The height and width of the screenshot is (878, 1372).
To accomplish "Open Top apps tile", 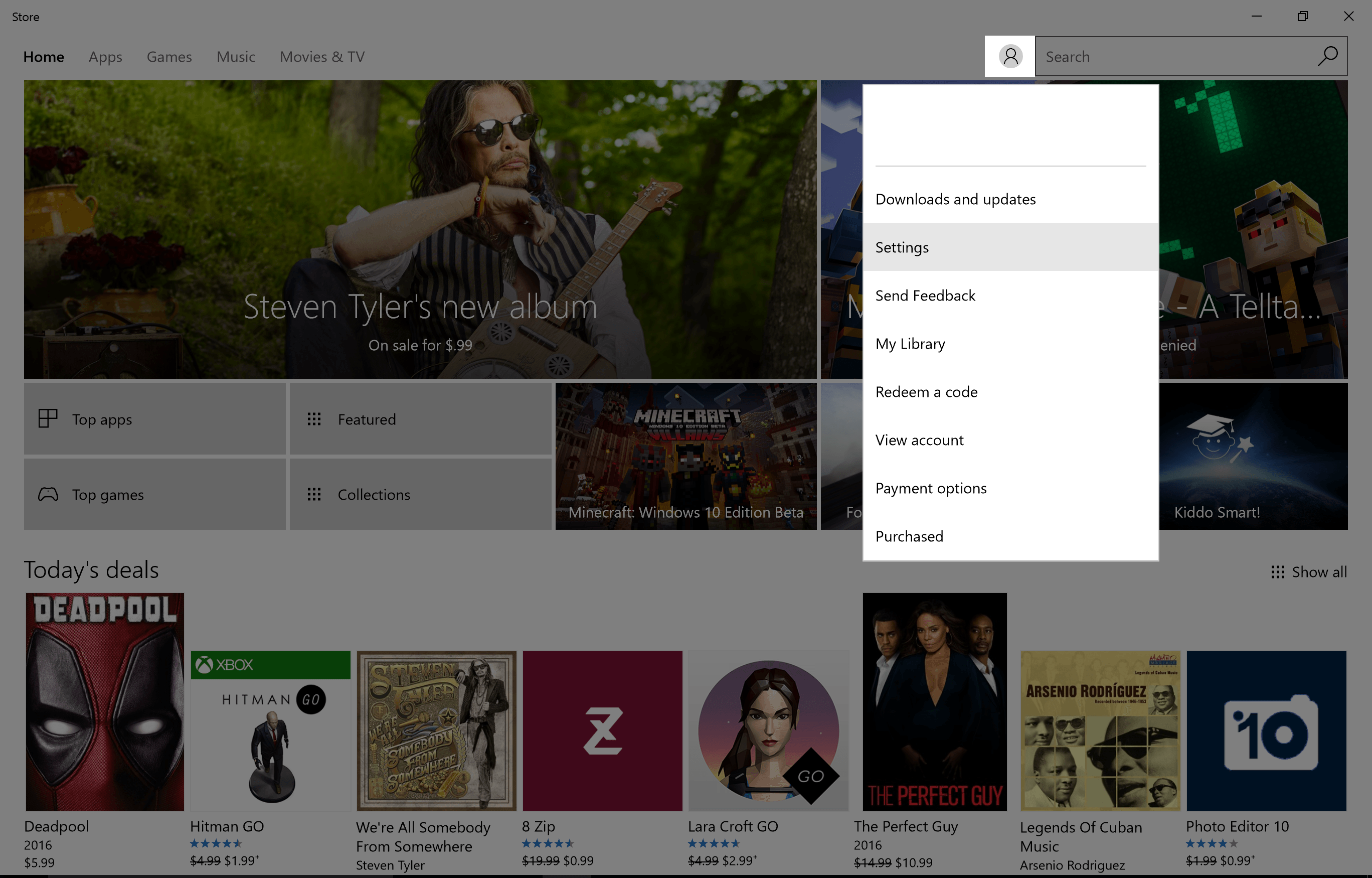I will [x=154, y=419].
